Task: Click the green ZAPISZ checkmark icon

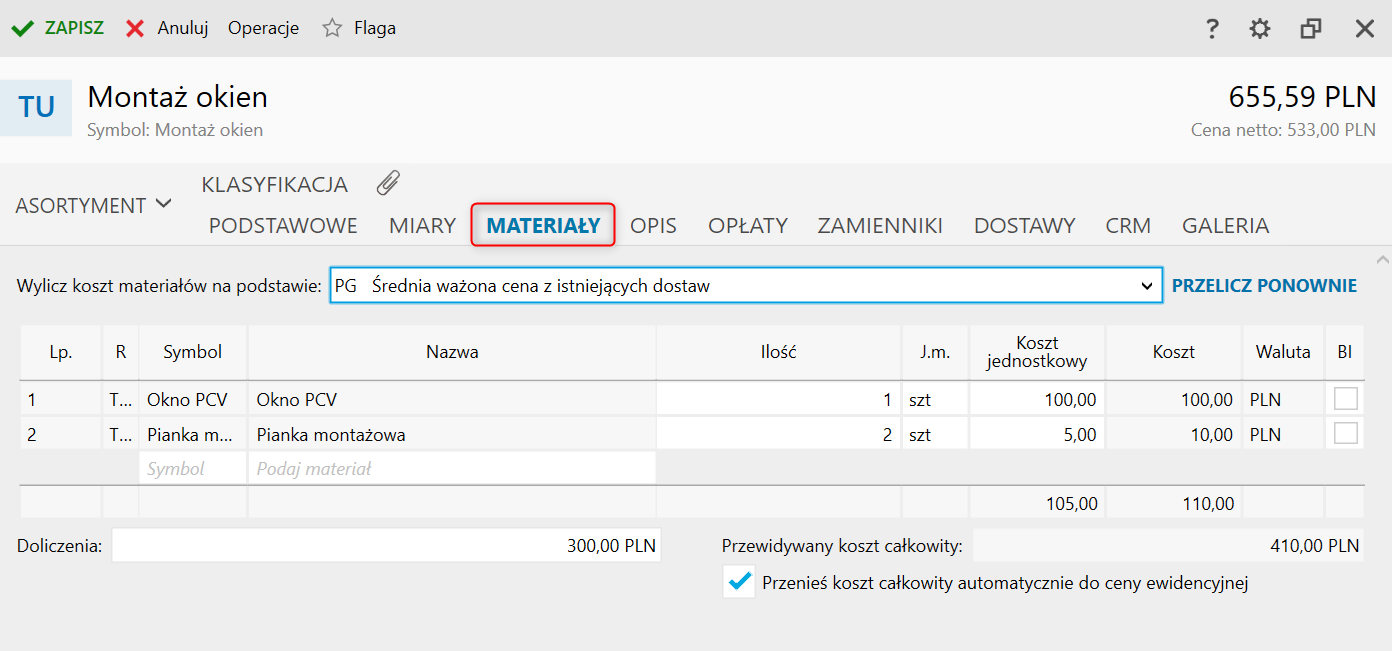Action: click(x=22, y=28)
